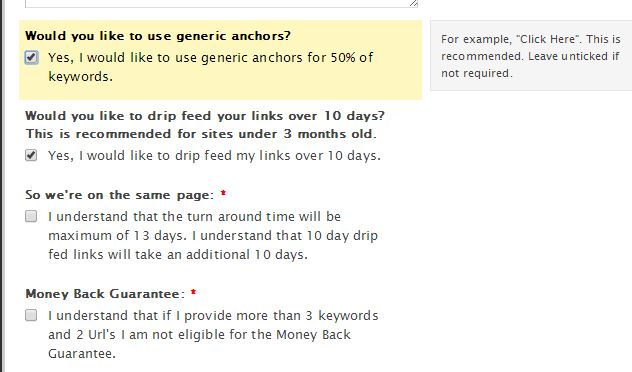
Task: Click the 'Money Back Guarantee' heading
Action: click(105, 294)
